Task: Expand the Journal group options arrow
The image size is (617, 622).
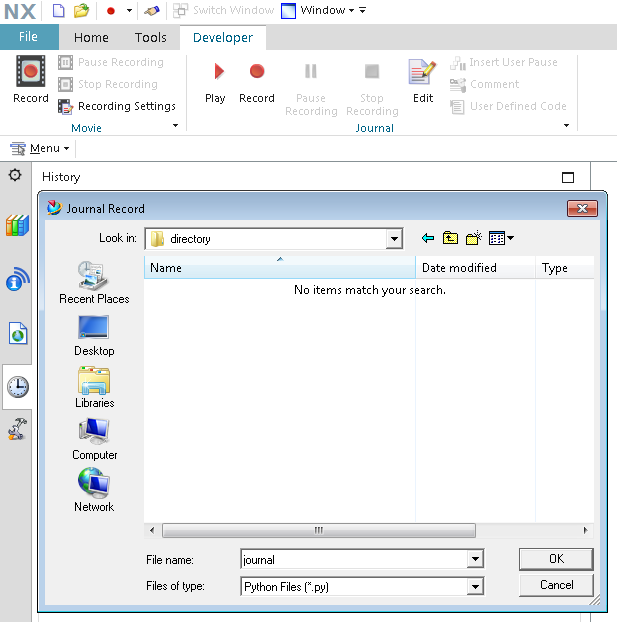Action: 566,126
